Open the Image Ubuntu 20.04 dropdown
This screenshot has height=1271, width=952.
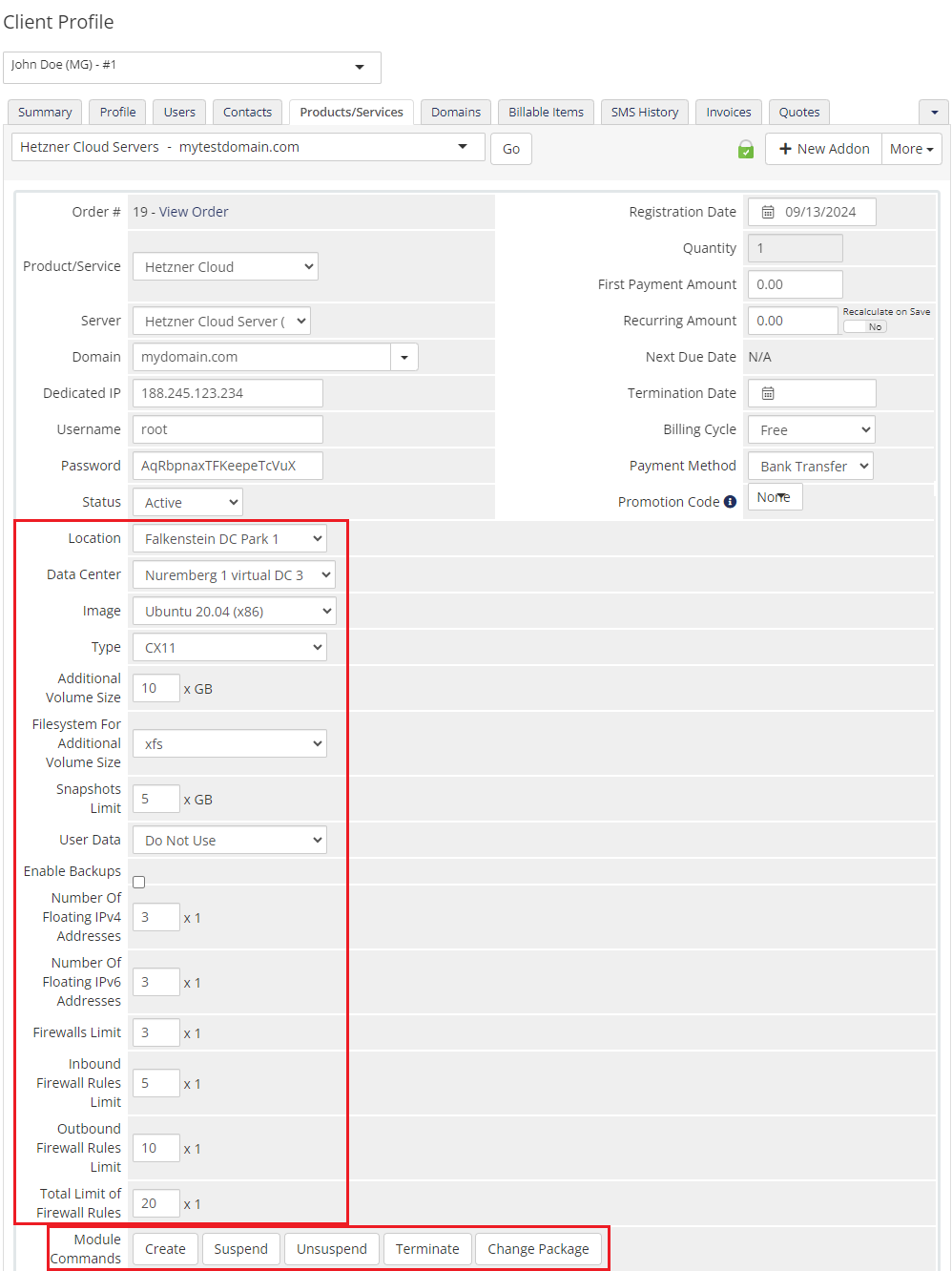coord(235,611)
